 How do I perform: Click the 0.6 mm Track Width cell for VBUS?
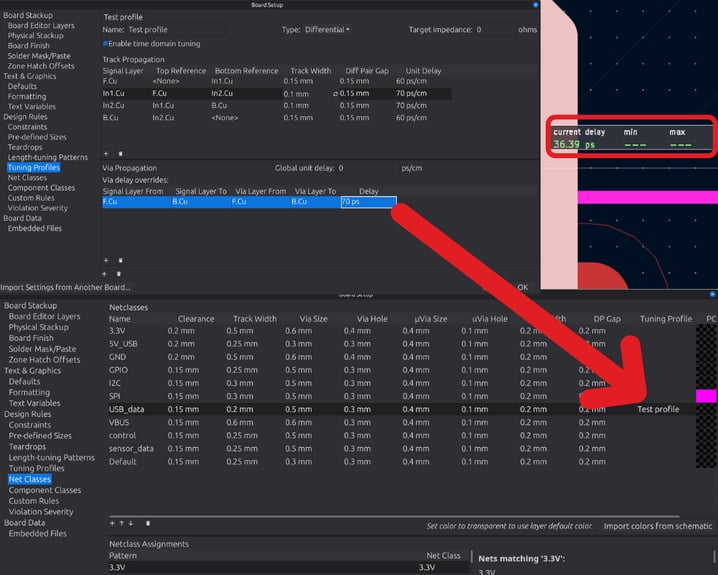(239, 422)
